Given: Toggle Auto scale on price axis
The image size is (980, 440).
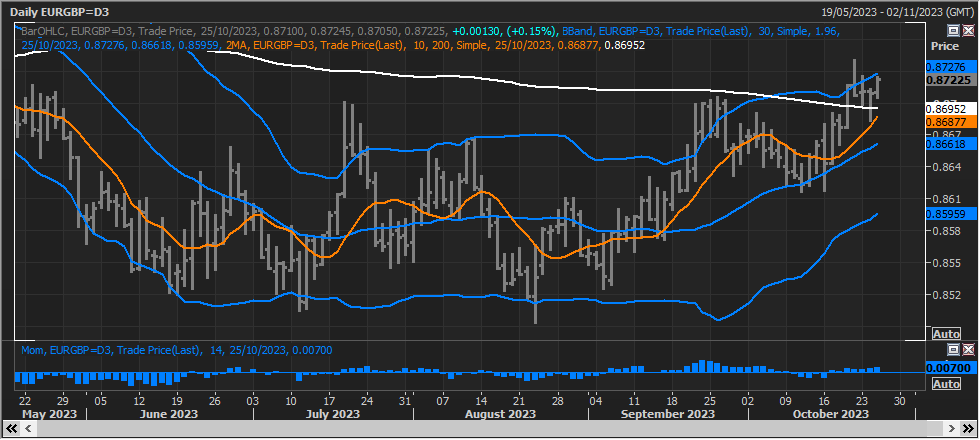Looking at the screenshot, I should point(945,333).
